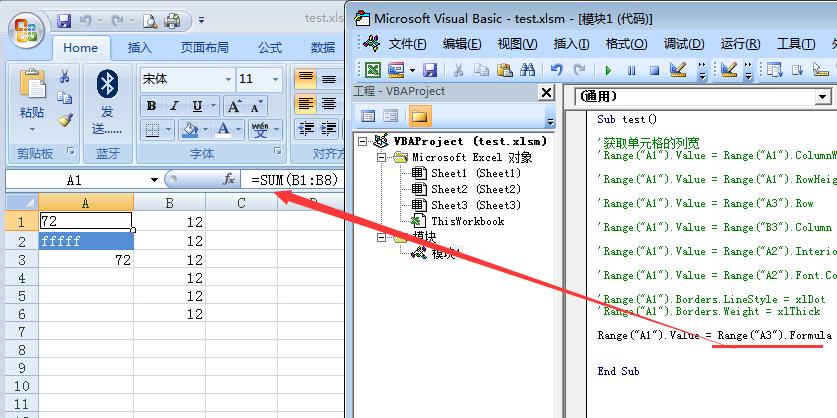Click decrease indent icon in Excel ribbon

click(306, 129)
